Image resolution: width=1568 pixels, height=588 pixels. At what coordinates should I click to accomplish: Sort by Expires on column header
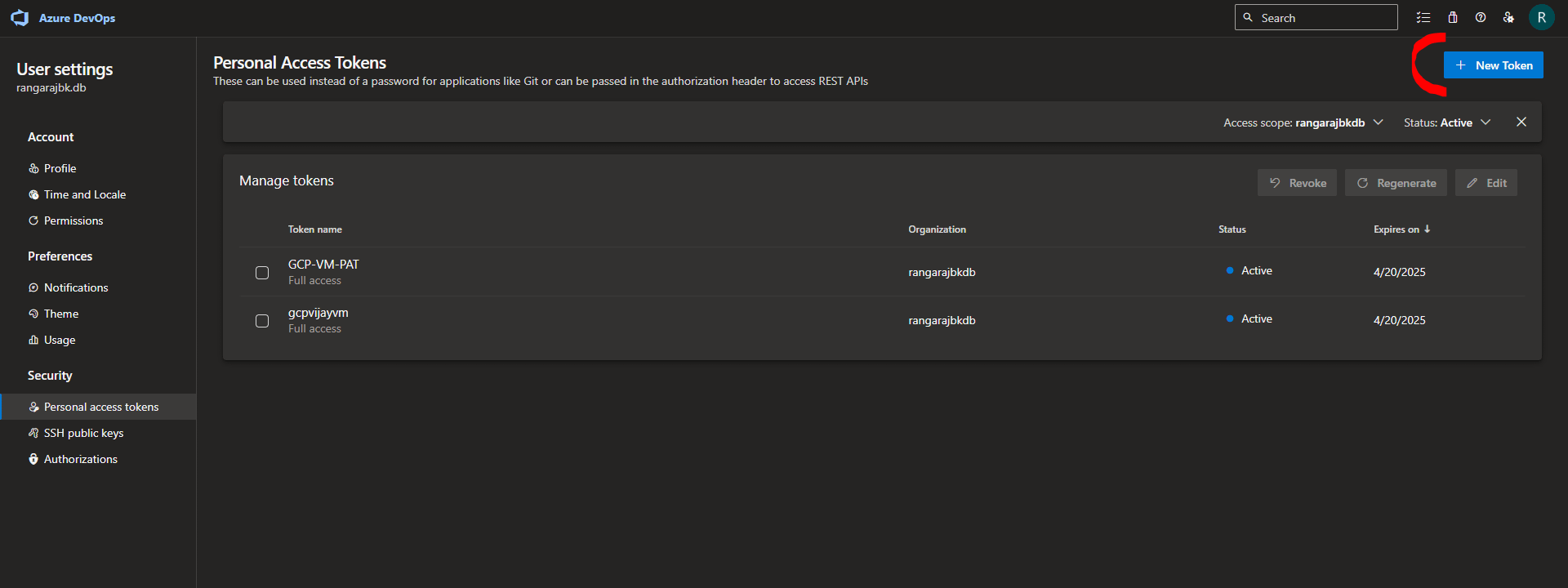1401,229
